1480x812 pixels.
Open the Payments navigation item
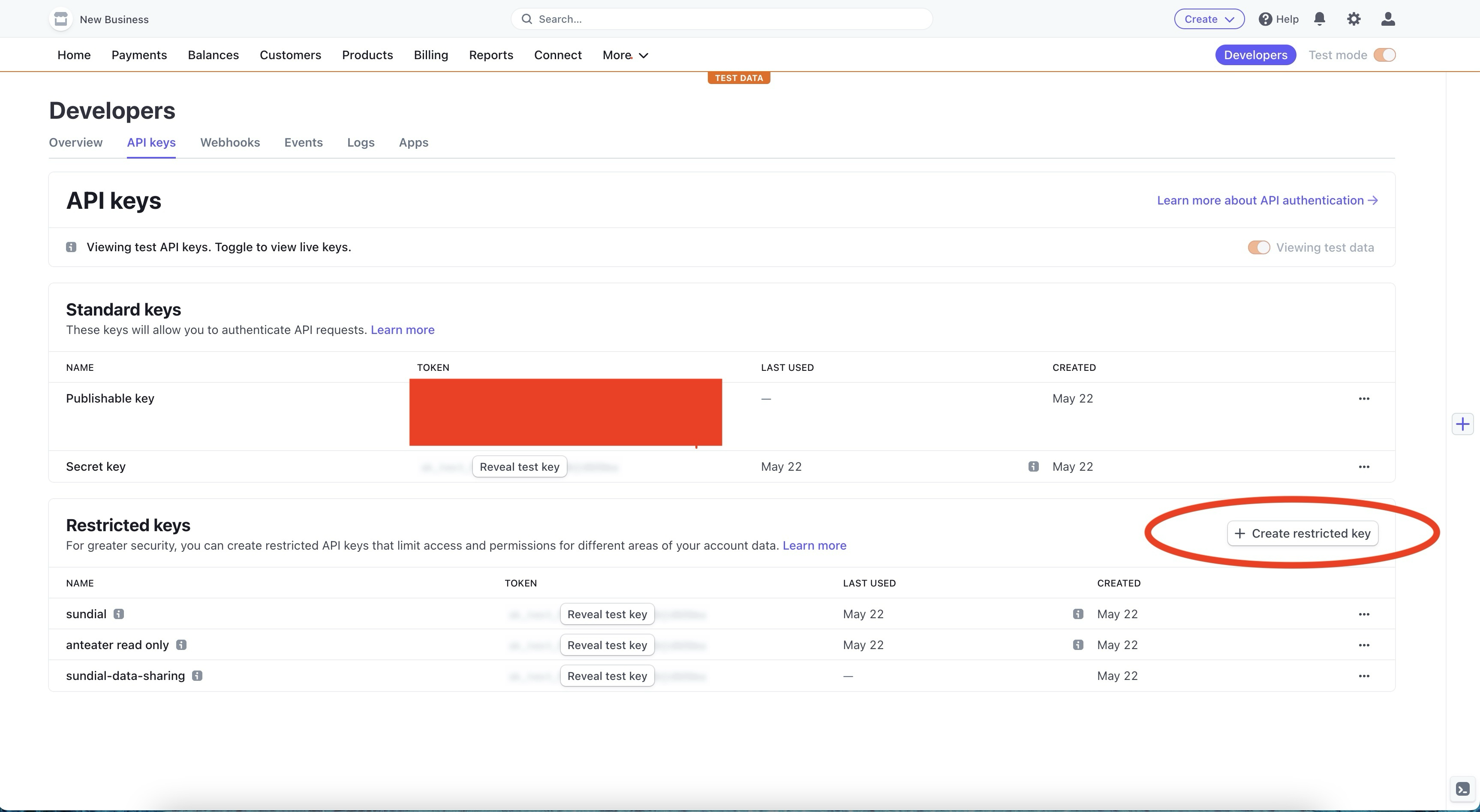(x=139, y=55)
